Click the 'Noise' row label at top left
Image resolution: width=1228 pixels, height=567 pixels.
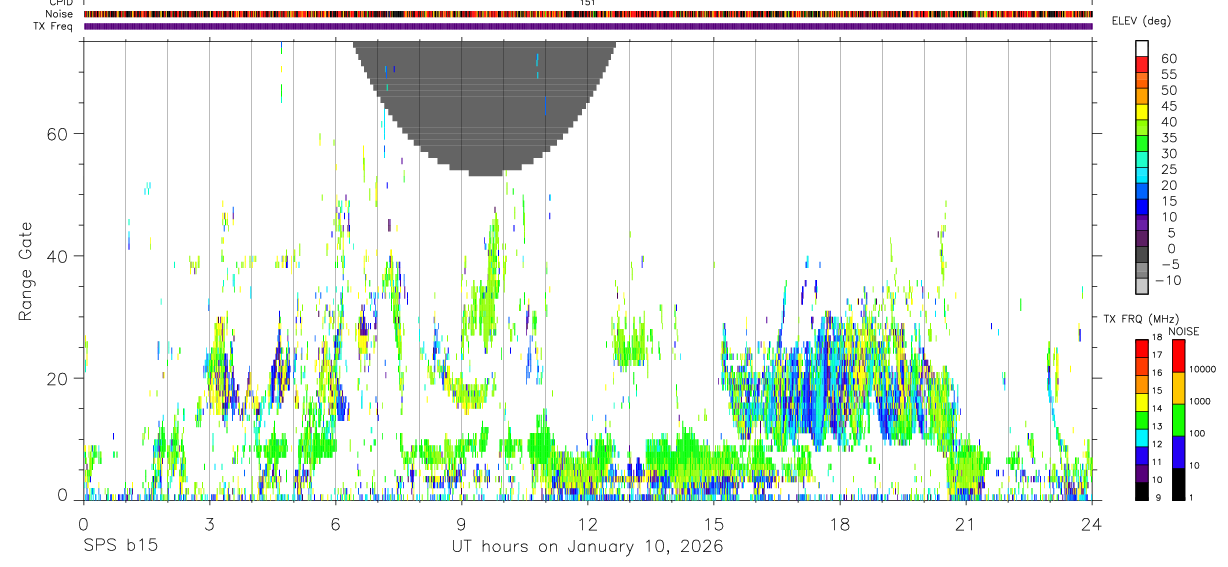pos(60,14)
